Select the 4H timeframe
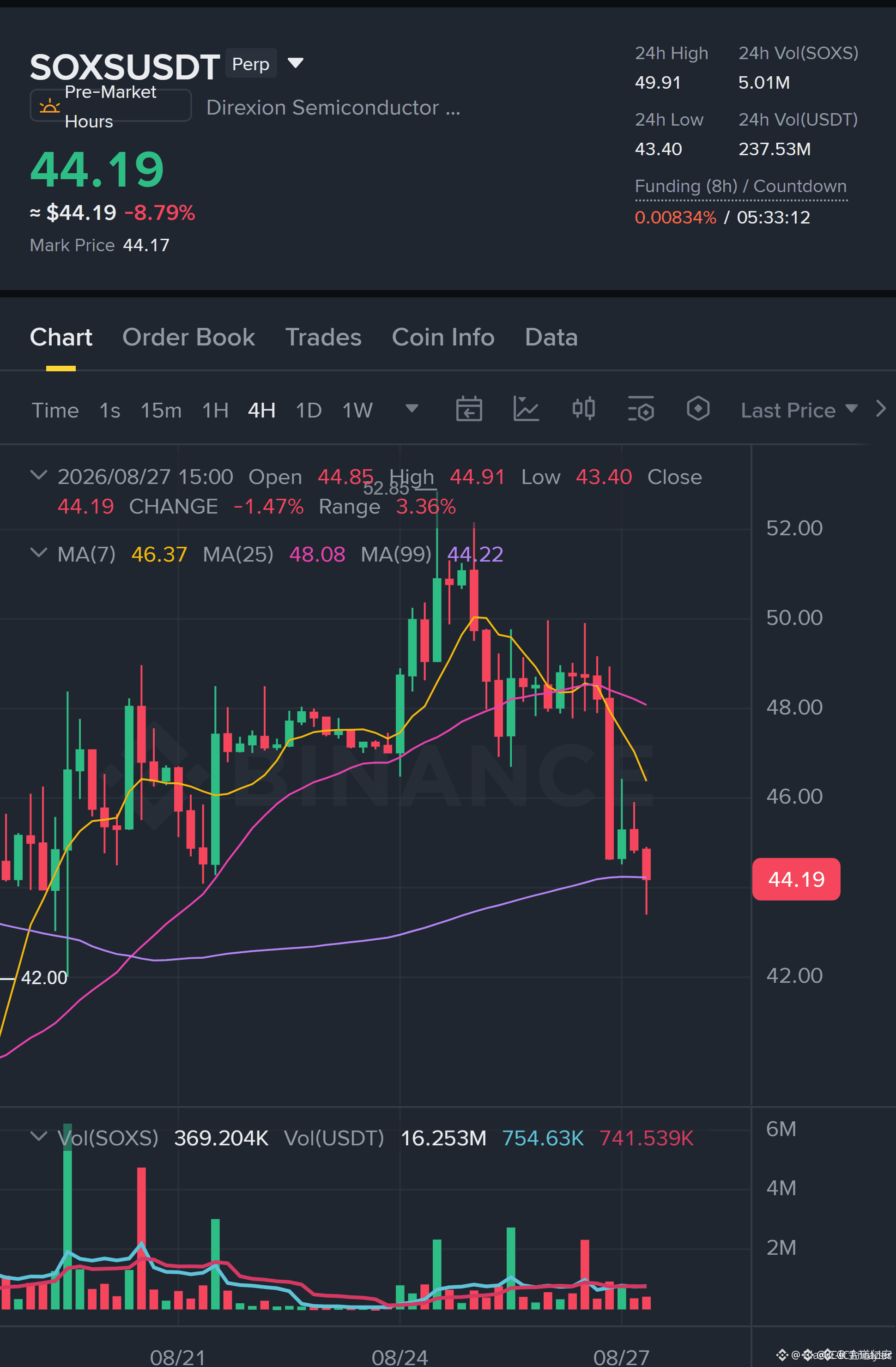 (262, 410)
